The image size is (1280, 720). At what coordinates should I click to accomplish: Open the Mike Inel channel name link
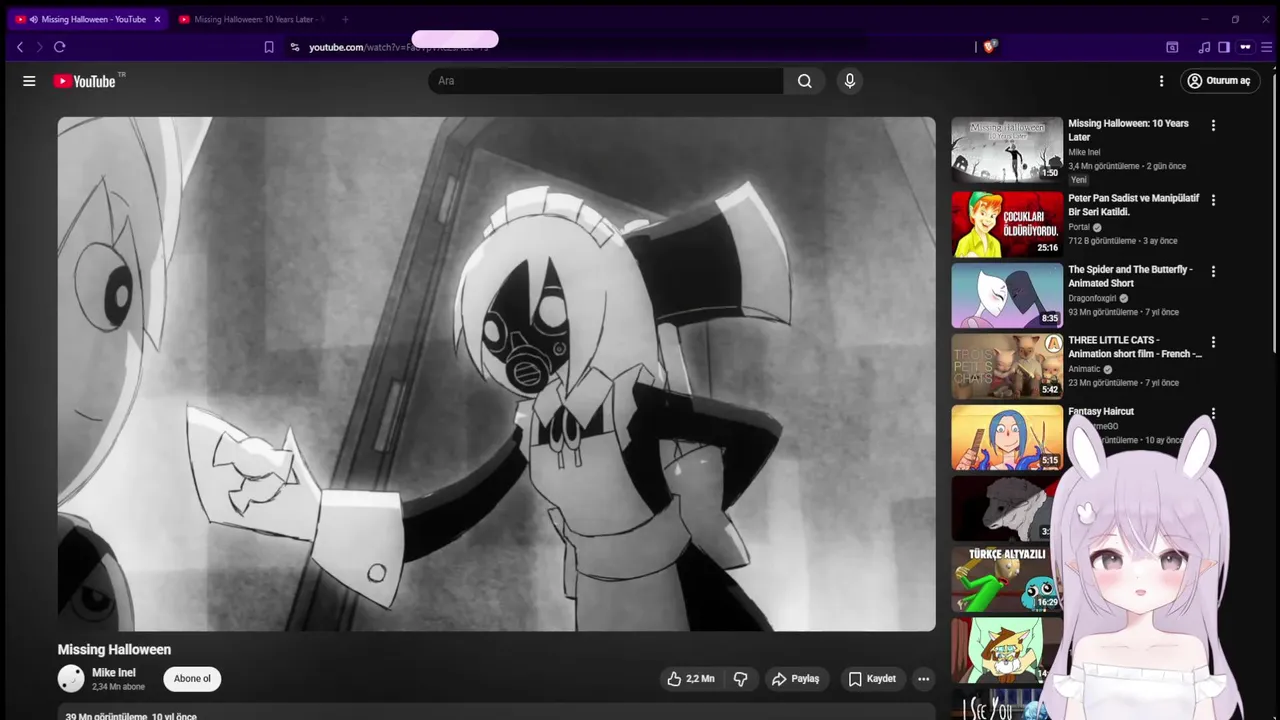pos(114,673)
